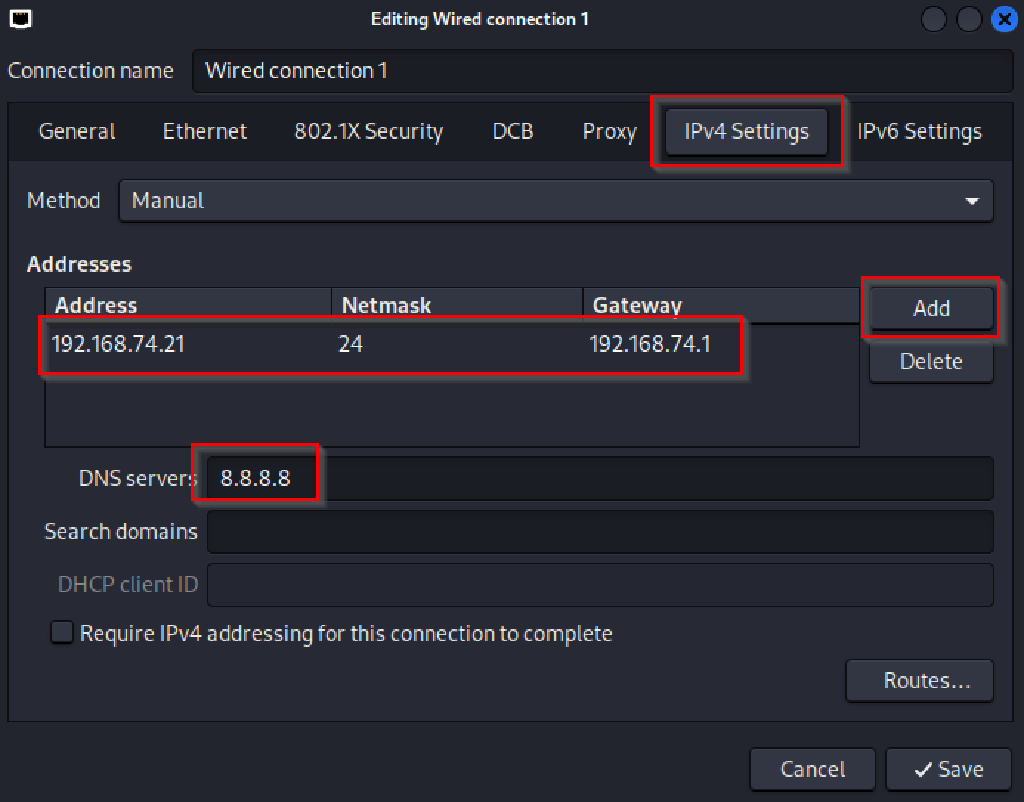
Task: Click the wired connection icon in the titlebar
Action: [20, 18]
